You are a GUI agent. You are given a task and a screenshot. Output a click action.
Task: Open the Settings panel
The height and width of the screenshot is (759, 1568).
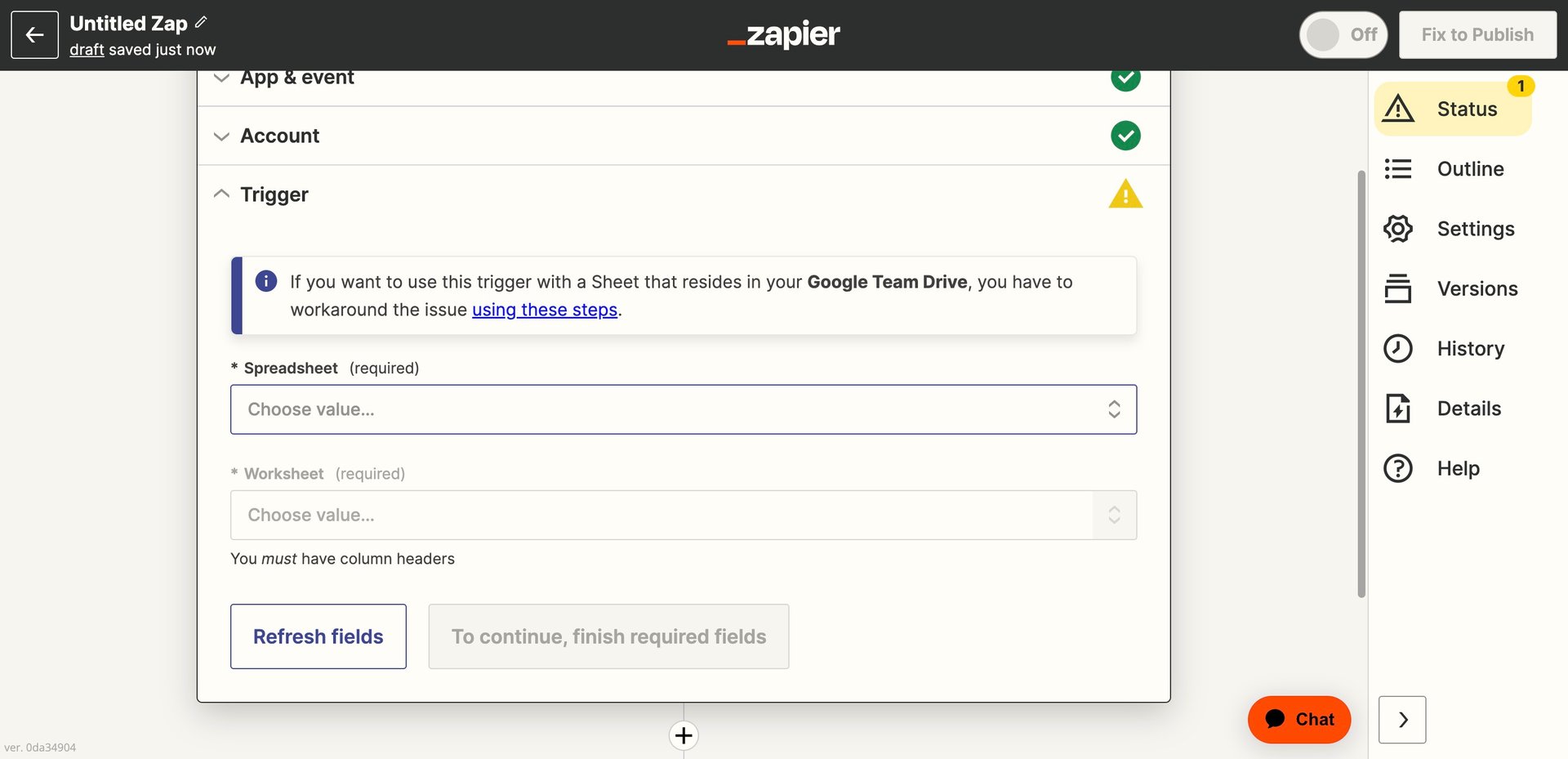(1453, 229)
